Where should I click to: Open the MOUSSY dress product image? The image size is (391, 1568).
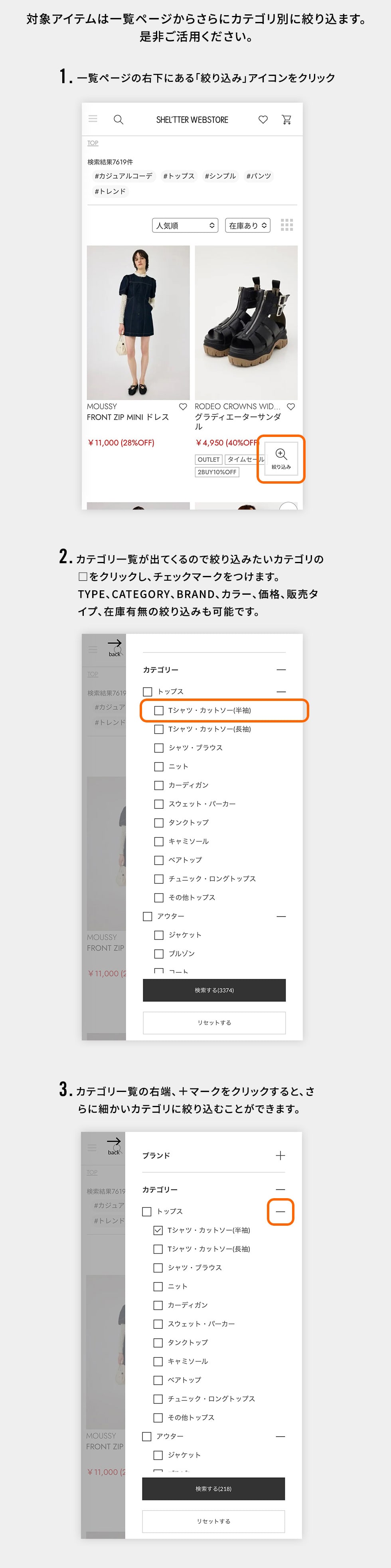tap(138, 323)
